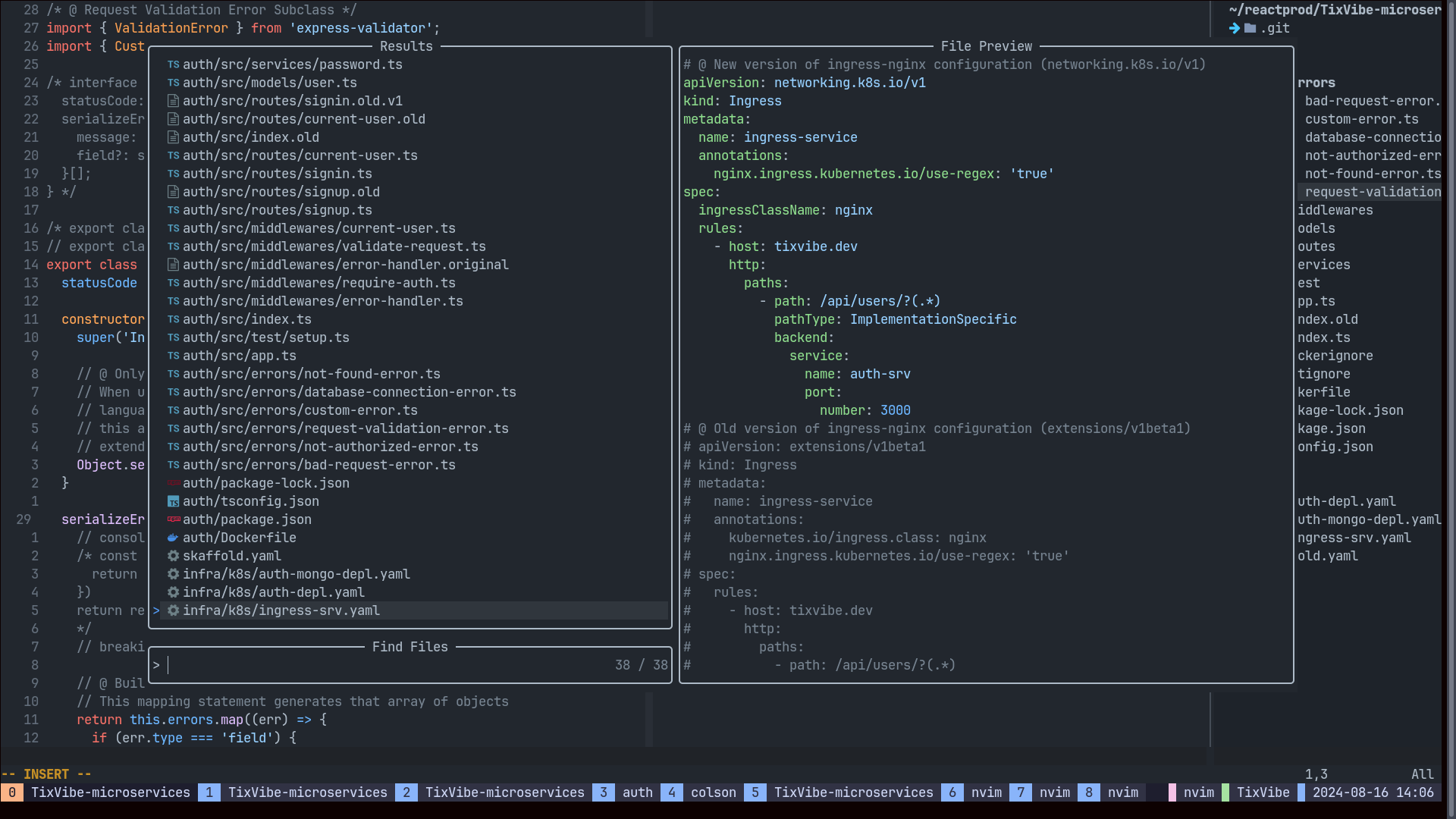The height and width of the screenshot is (819, 1456).
Task: Click the gear icon for infra/k8s/auth-depl.yaml
Action: [x=173, y=592]
